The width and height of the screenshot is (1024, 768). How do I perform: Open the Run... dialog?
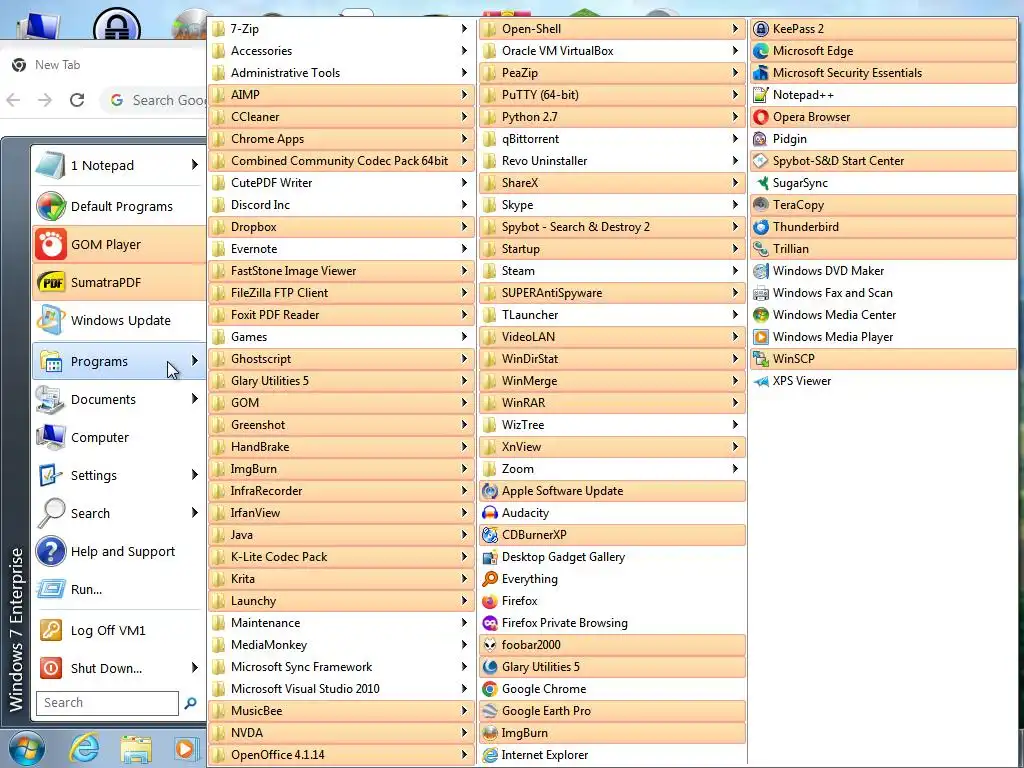118,589
